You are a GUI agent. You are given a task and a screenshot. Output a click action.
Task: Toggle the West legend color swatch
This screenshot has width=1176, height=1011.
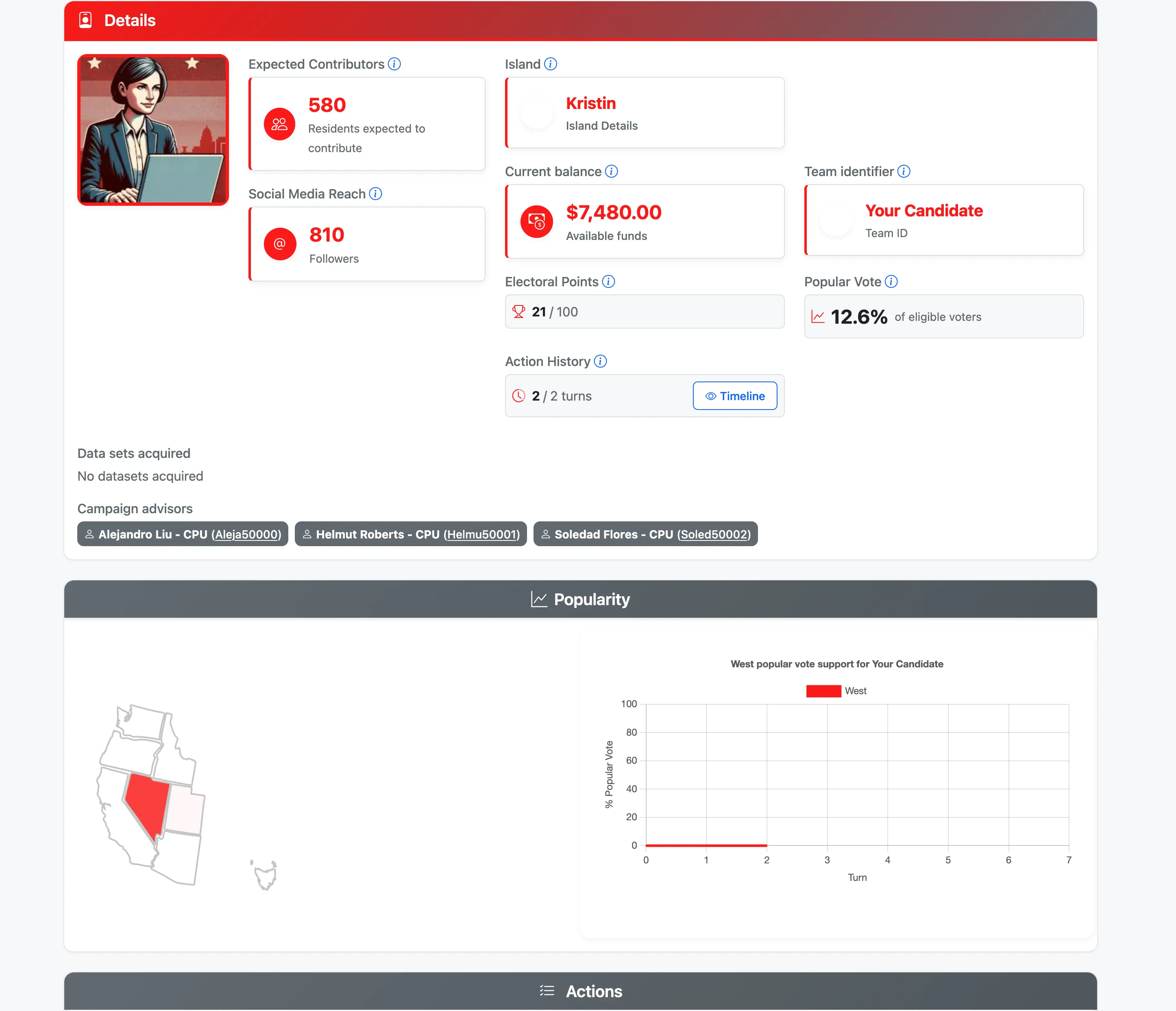(823, 691)
